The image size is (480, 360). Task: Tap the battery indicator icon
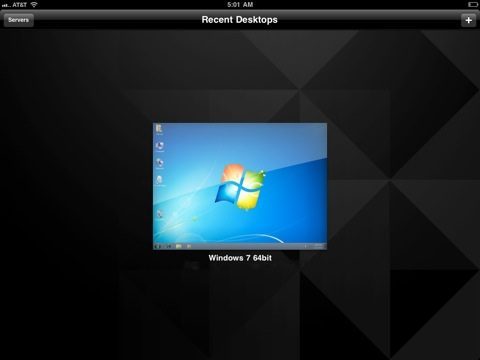473,4
